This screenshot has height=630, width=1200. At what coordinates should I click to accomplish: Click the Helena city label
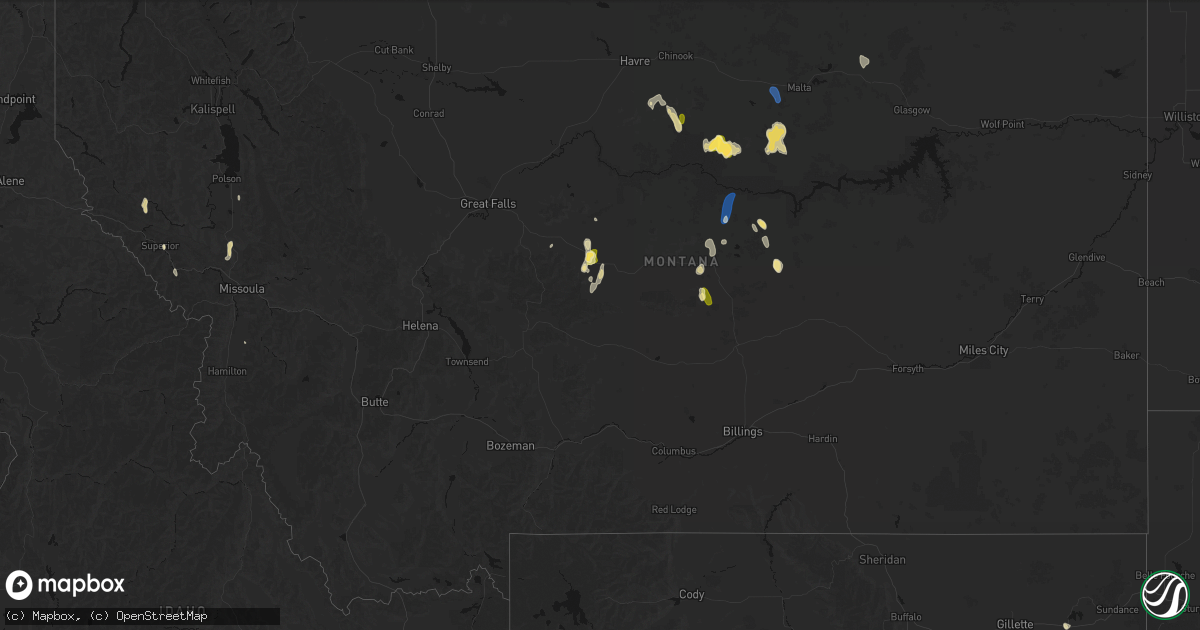pos(420,326)
